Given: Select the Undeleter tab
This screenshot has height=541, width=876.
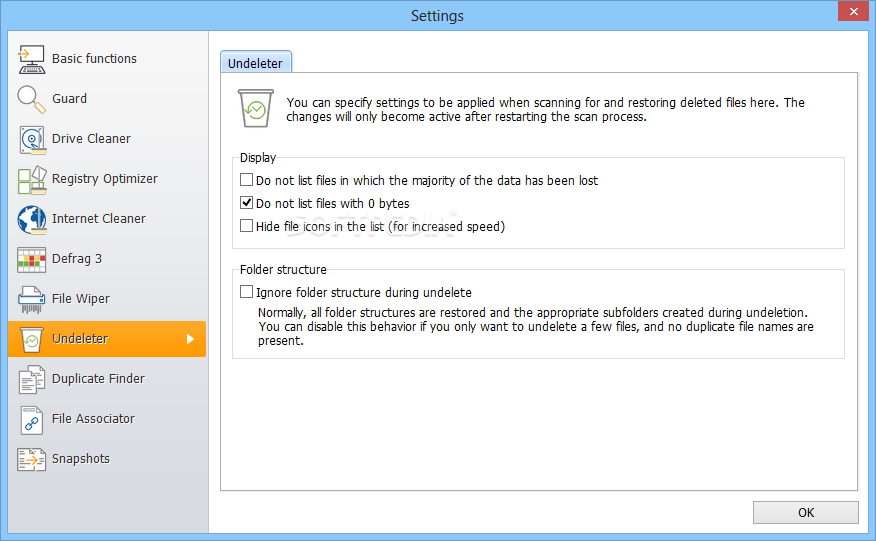Looking at the screenshot, I should click(x=255, y=63).
